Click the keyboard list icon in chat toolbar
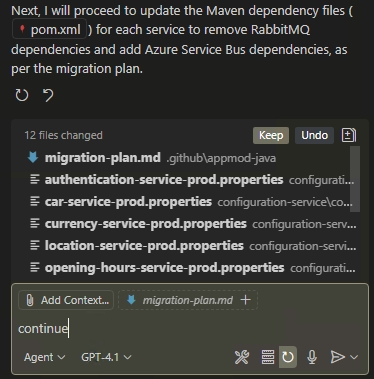This screenshot has width=374, height=379. click(x=267, y=357)
